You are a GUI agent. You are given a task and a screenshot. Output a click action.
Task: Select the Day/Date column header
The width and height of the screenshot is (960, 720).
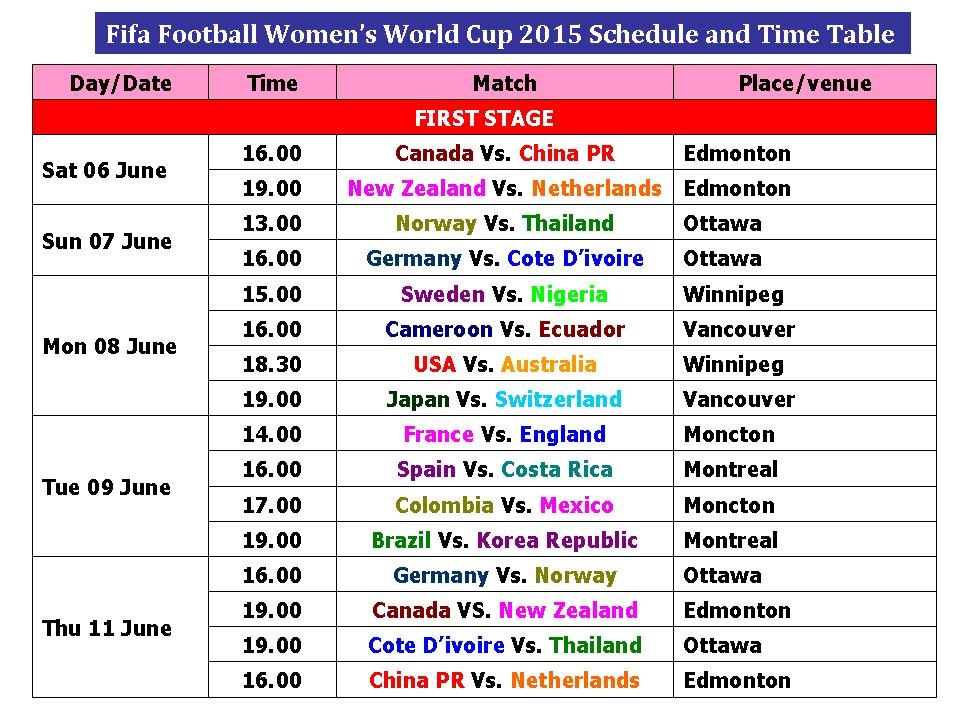pos(120,83)
